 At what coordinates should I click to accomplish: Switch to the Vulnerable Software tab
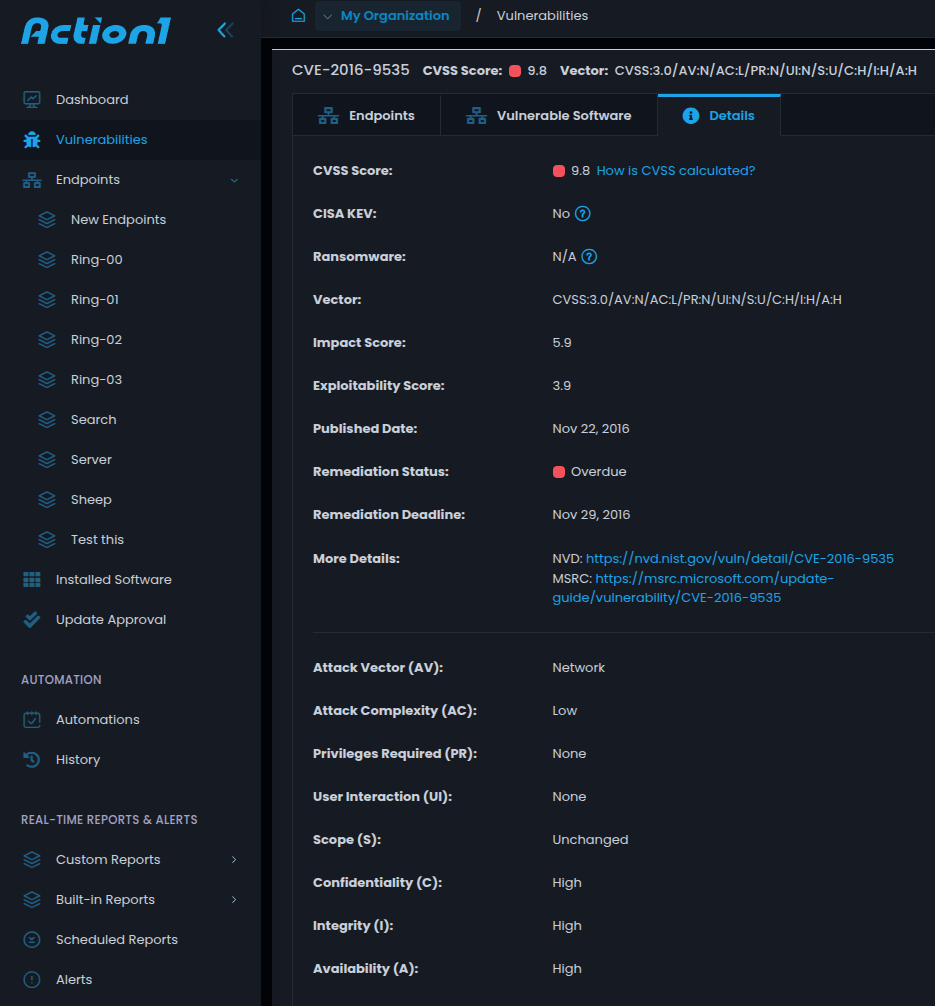(x=549, y=116)
